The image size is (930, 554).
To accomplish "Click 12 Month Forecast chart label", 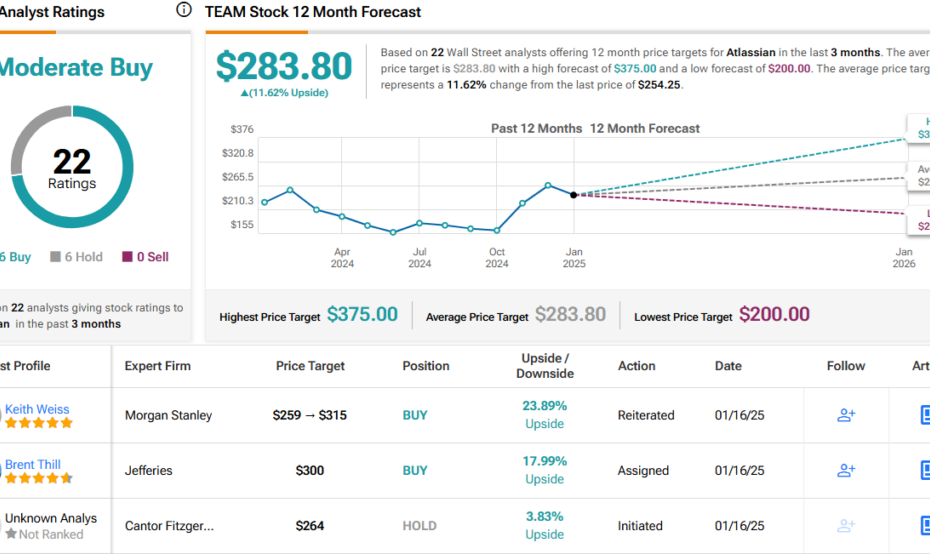I will [645, 128].
